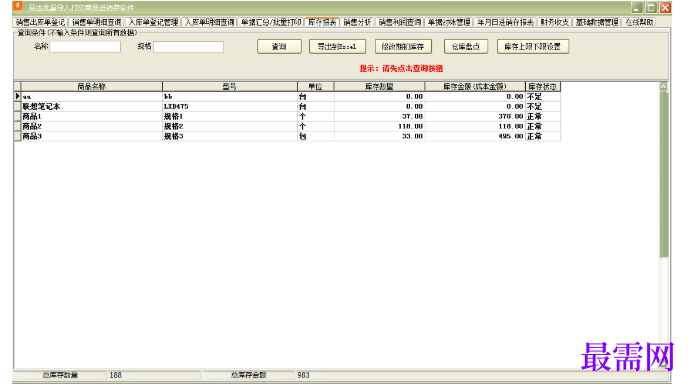Click the 查询 button

(279, 46)
